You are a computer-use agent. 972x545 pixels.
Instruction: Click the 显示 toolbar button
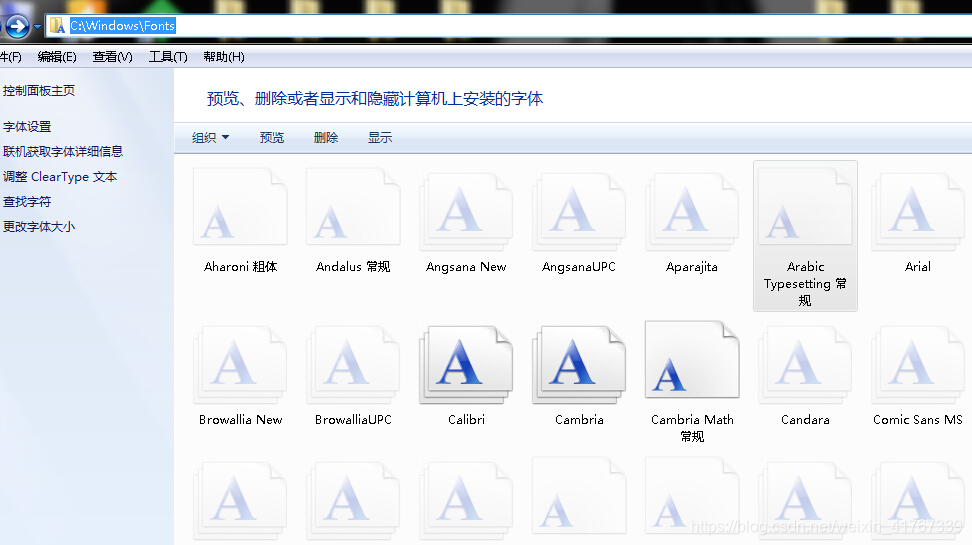379,138
